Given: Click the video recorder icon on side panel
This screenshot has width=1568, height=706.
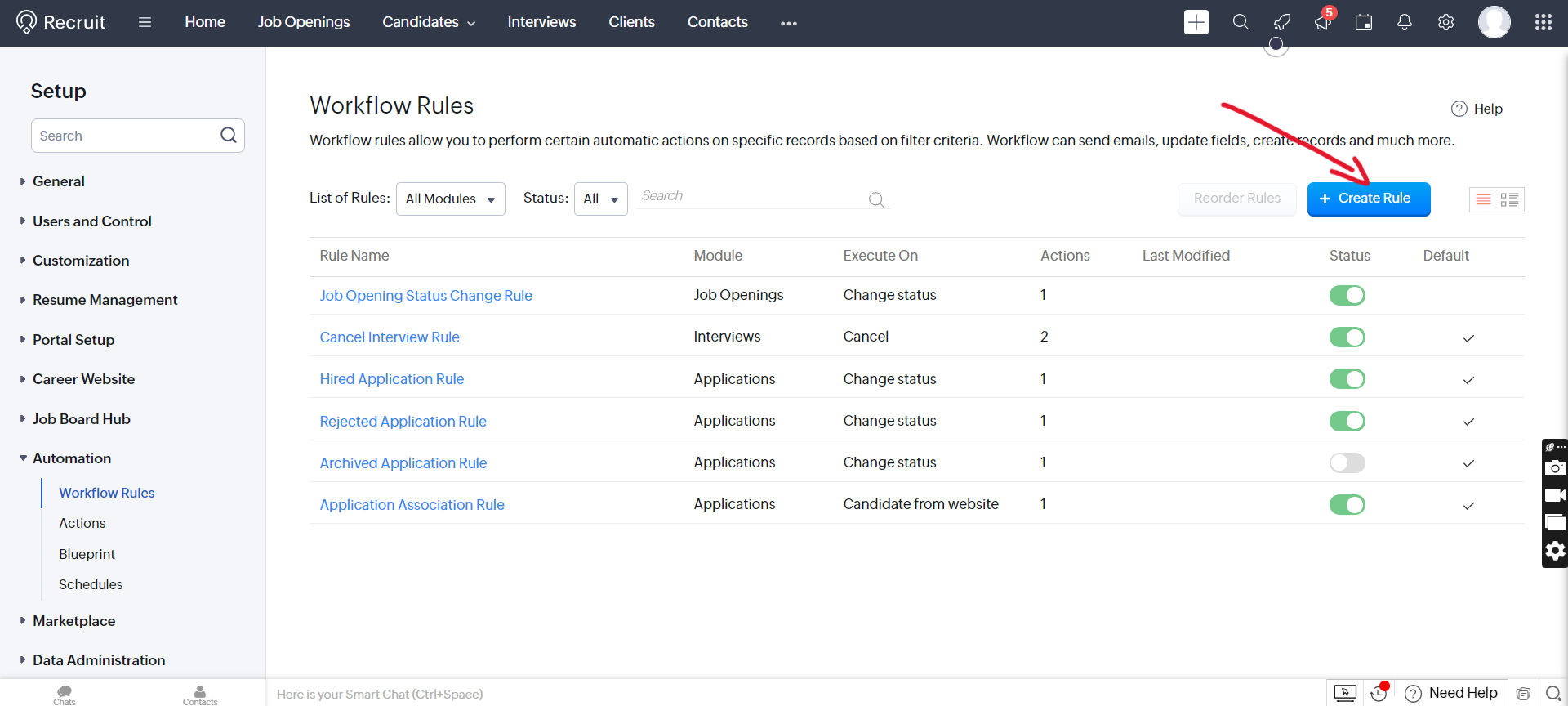Looking at the screenshot, I should [x=1555, y=495].
